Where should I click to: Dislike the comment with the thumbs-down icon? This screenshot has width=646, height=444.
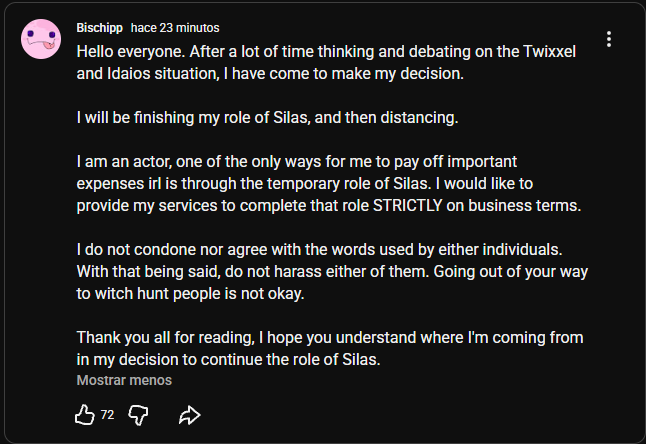coord(138,415)
